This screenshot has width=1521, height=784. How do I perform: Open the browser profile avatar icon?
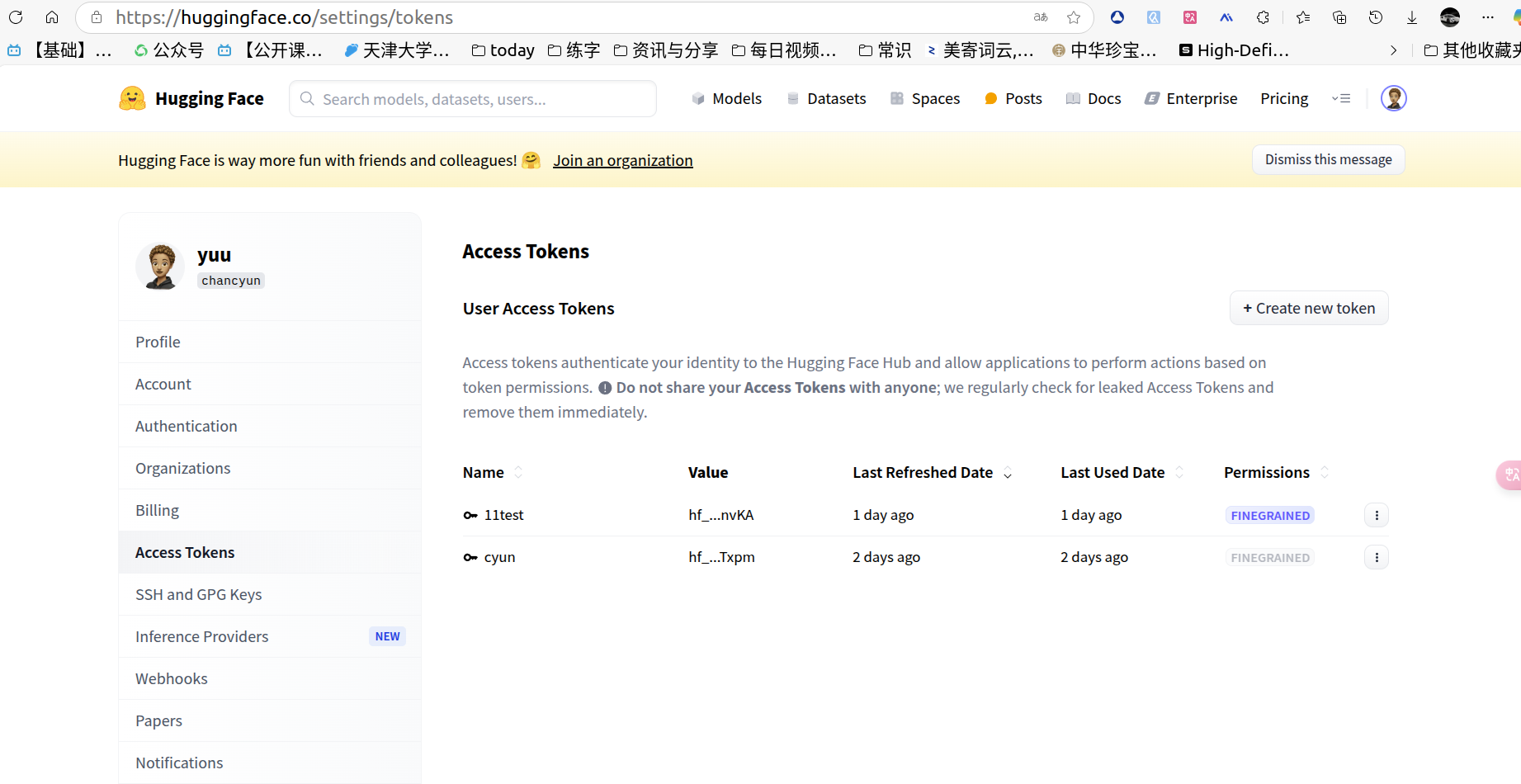[1450, 17]
